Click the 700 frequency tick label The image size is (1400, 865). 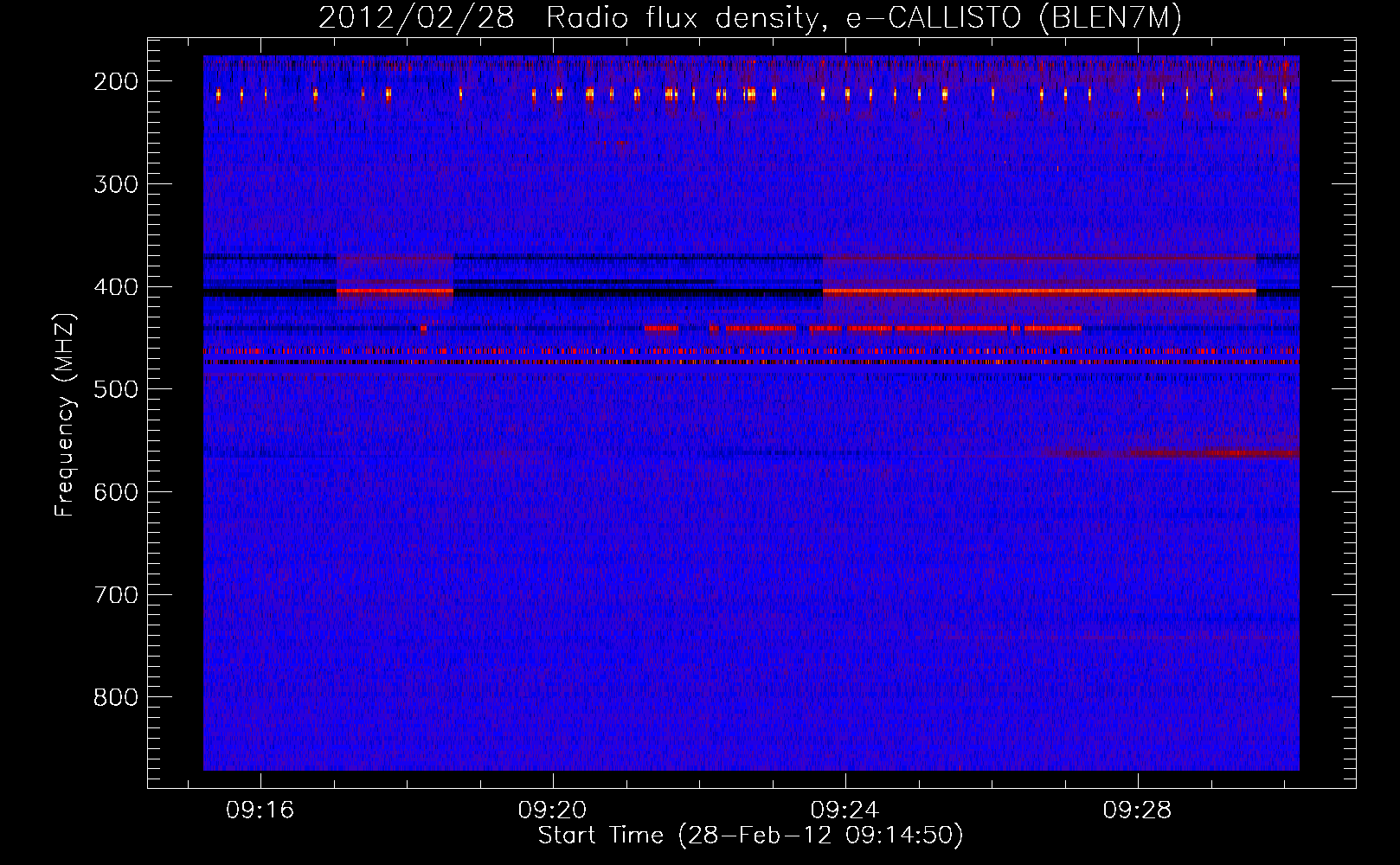pyautogui.click(x=116, y=595)
